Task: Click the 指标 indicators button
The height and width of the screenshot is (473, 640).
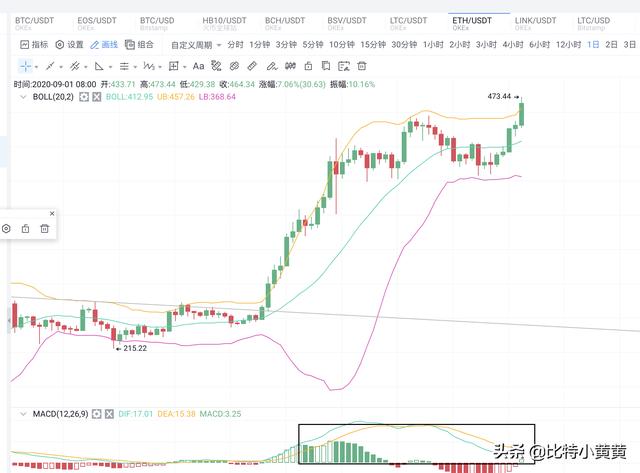Action: pos(34,44)
